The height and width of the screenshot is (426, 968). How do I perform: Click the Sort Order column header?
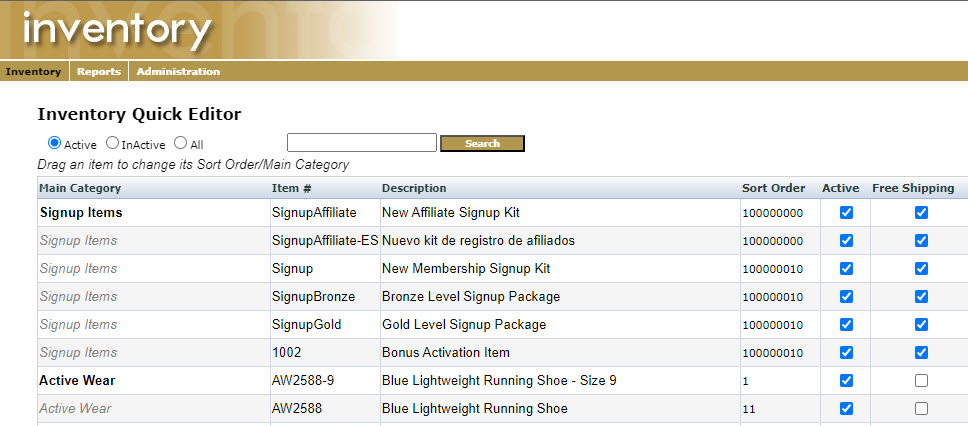point(773,188)
